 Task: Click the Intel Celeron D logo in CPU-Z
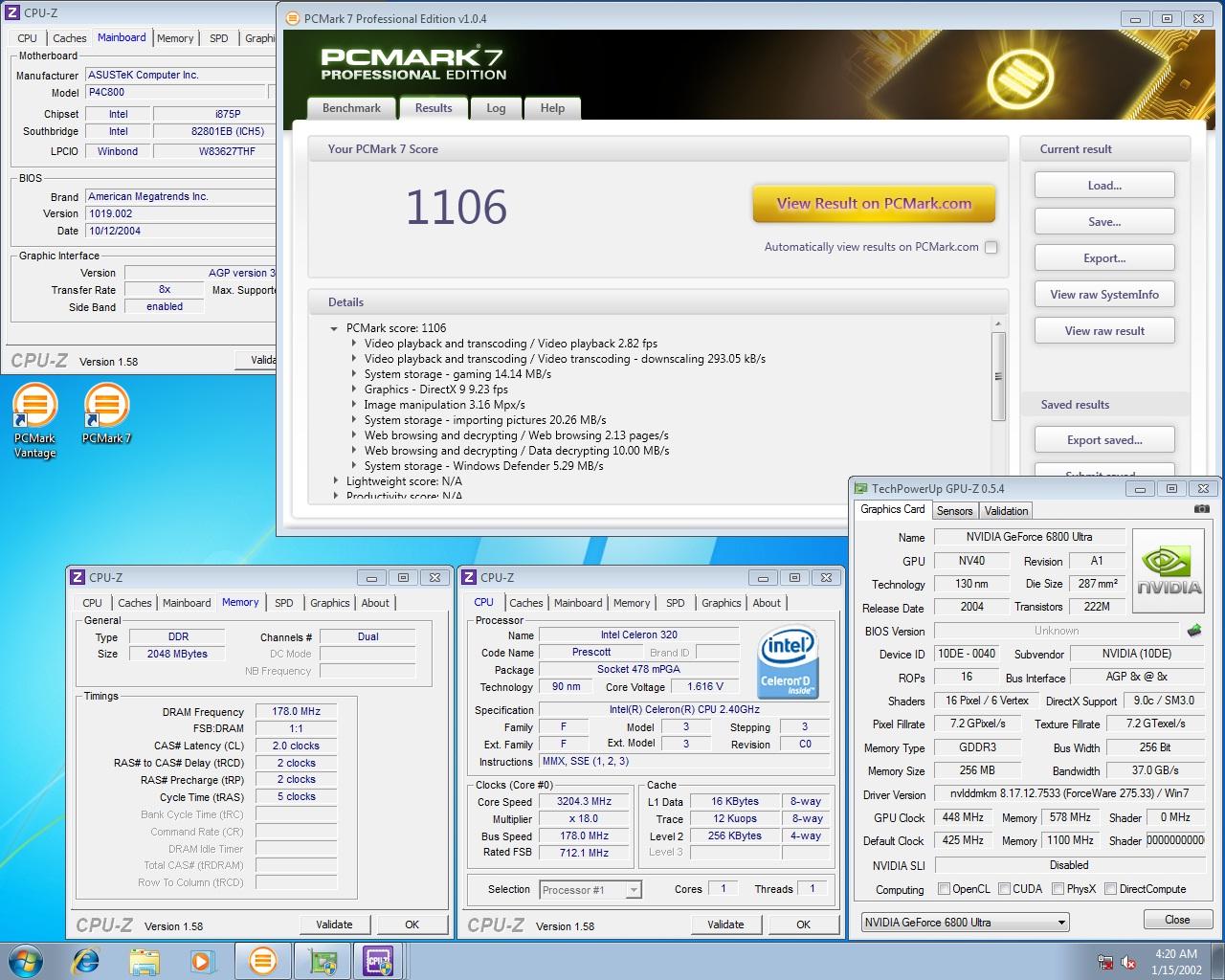pos(787,661)
